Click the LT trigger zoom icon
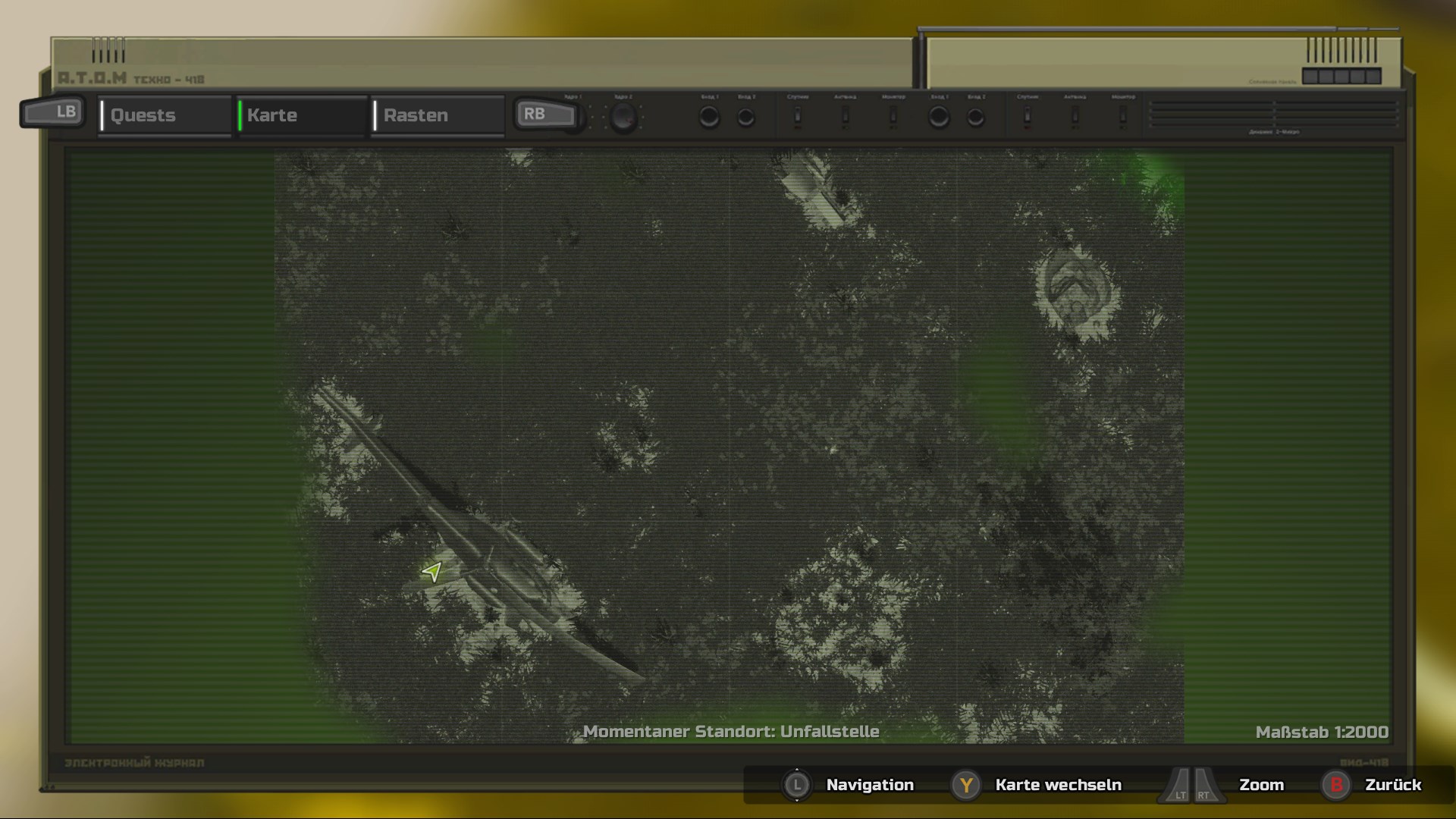 pyautogui.click(x=1176, y=786)
